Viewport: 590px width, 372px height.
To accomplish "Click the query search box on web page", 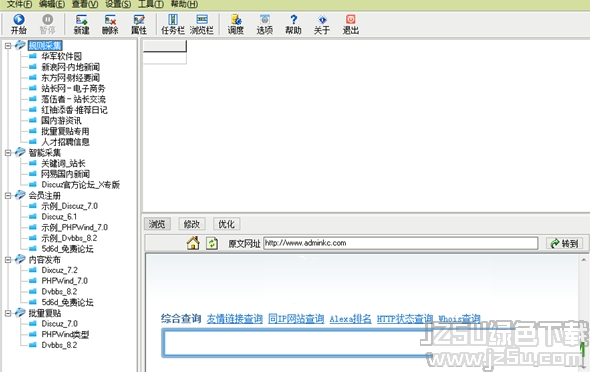I will click(297, 343).
